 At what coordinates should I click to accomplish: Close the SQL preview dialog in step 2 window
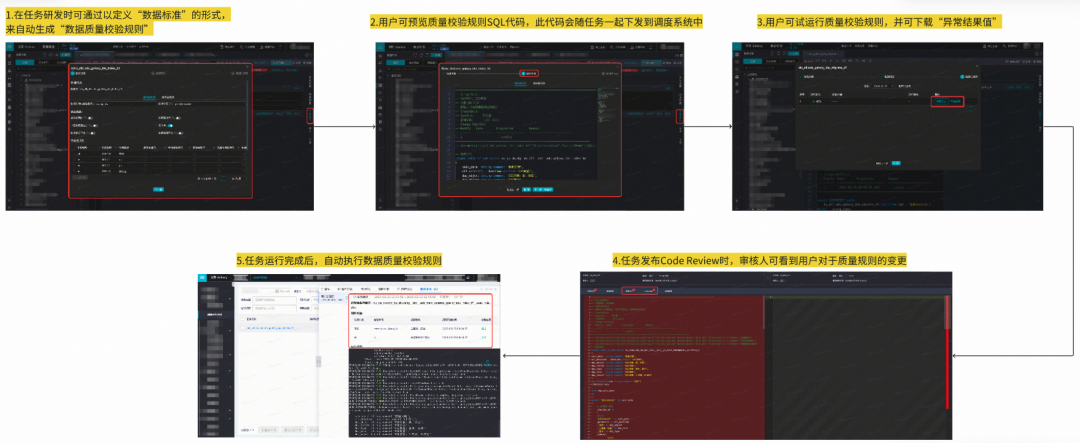tap(617, 68)
